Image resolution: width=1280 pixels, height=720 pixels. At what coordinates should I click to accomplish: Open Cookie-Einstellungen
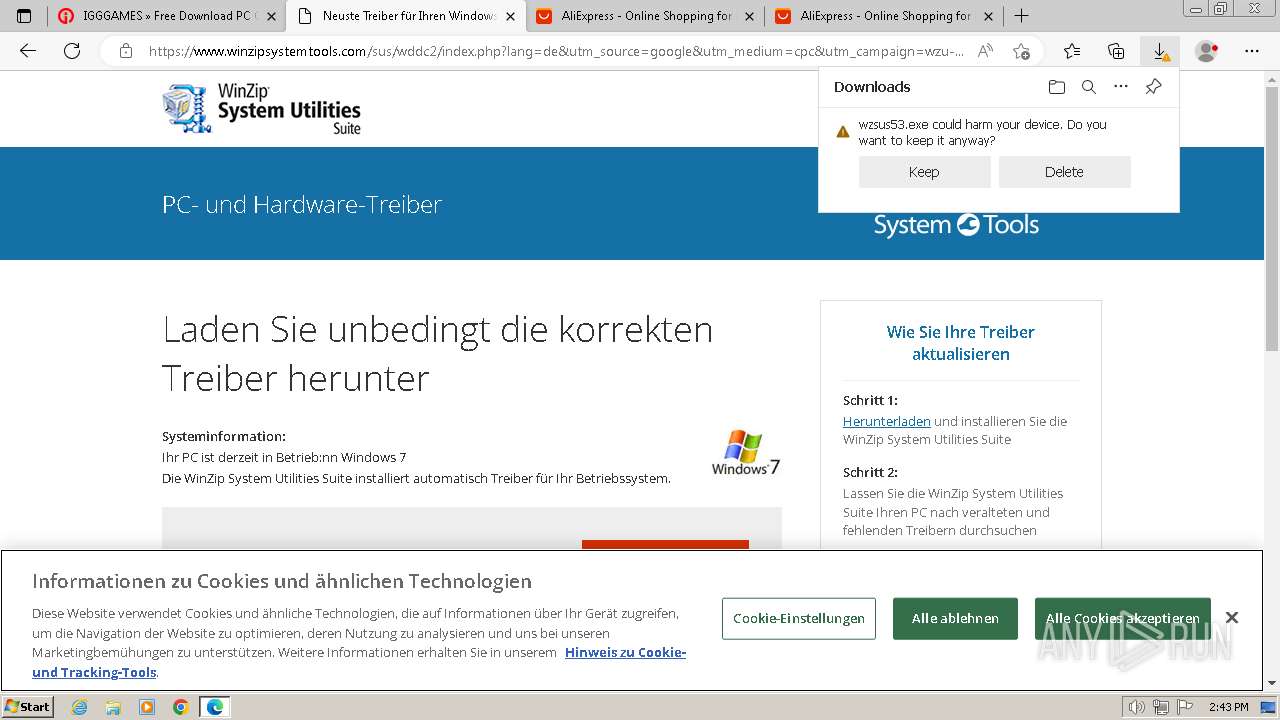click(x=799, y=618)
